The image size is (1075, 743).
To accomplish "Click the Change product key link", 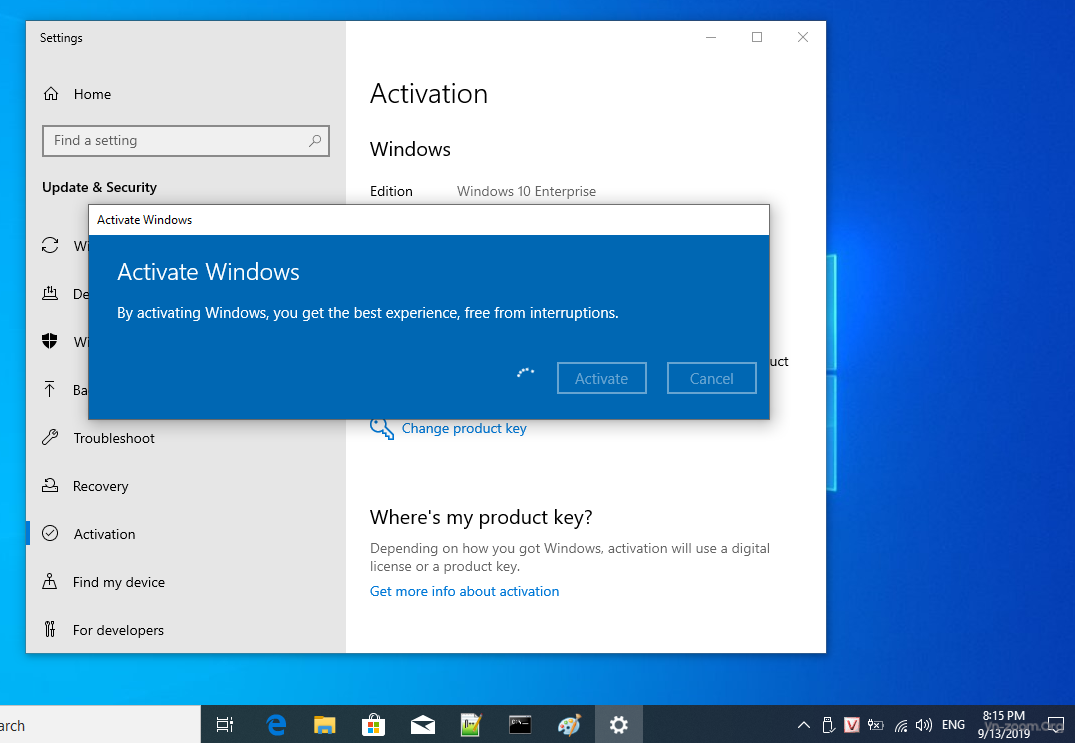I will pyautogui.click(x=464, y=428).
